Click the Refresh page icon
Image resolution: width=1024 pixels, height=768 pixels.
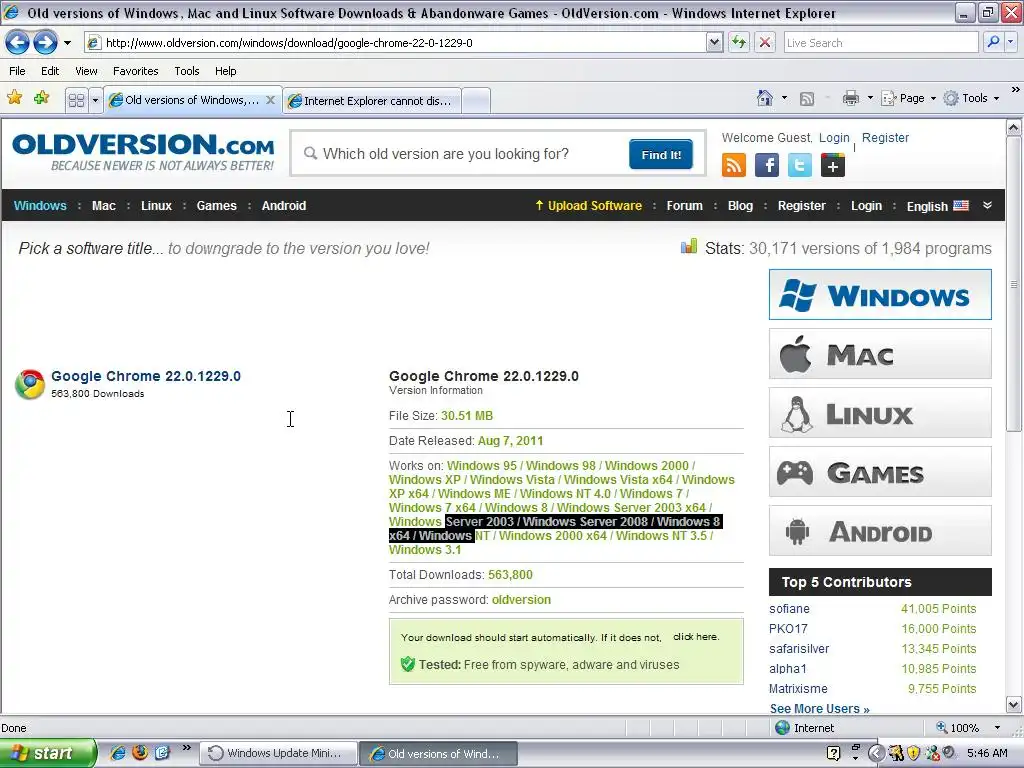[x=739, y=43]
